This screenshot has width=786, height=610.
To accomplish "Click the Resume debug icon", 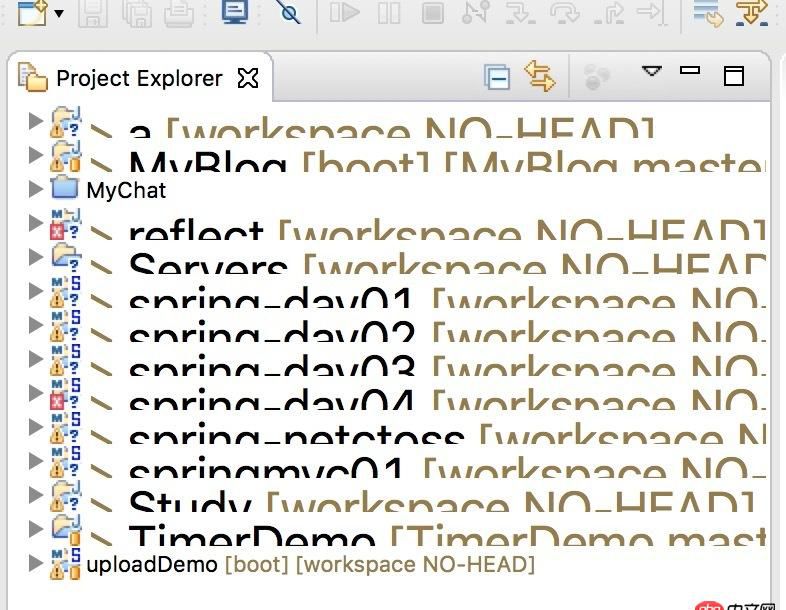I will click(x=345, y=13).
